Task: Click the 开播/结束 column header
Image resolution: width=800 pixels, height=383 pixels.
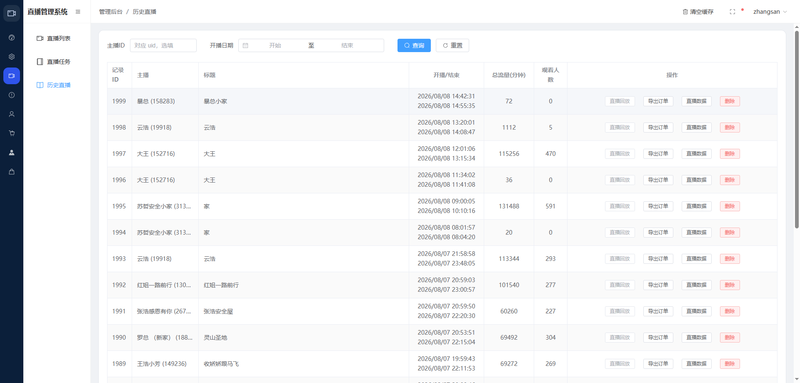Action: click(x=446, y=75)
